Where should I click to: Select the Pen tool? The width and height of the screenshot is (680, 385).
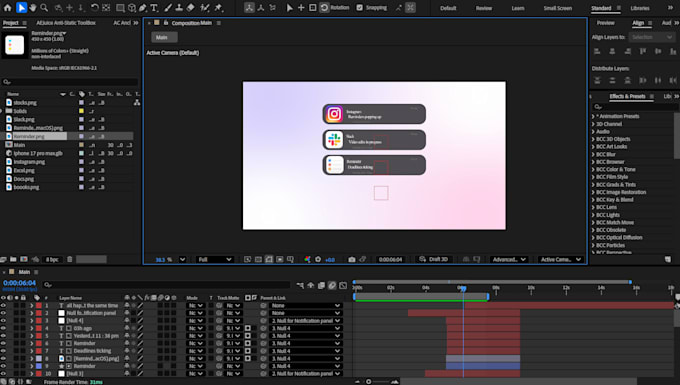click(x=143, y=8)
